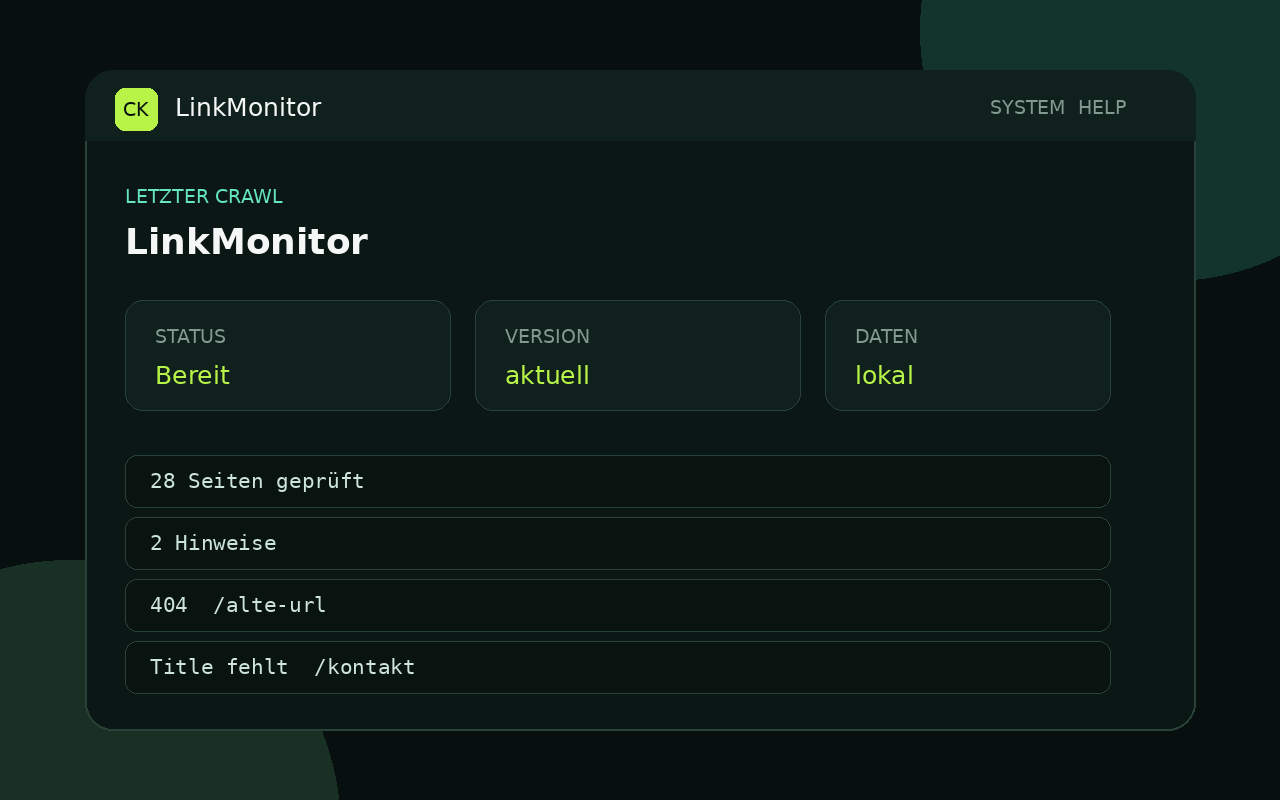Select the STATUS Bereit card

(x=288, y=355)
